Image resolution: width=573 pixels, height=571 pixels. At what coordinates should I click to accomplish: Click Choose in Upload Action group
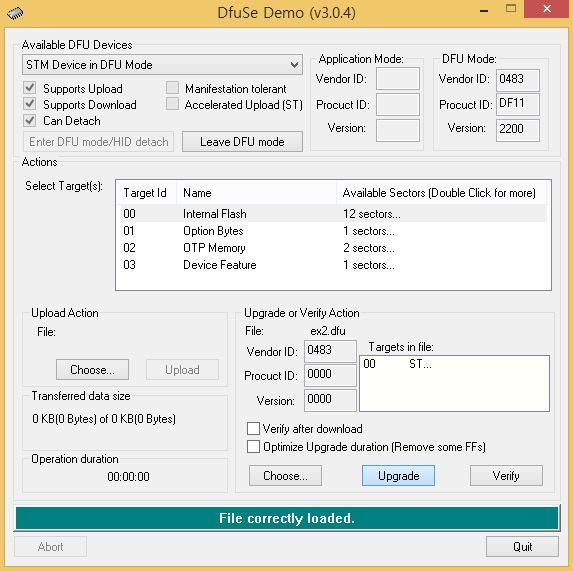pyautogui.click(x=92, y=369)
